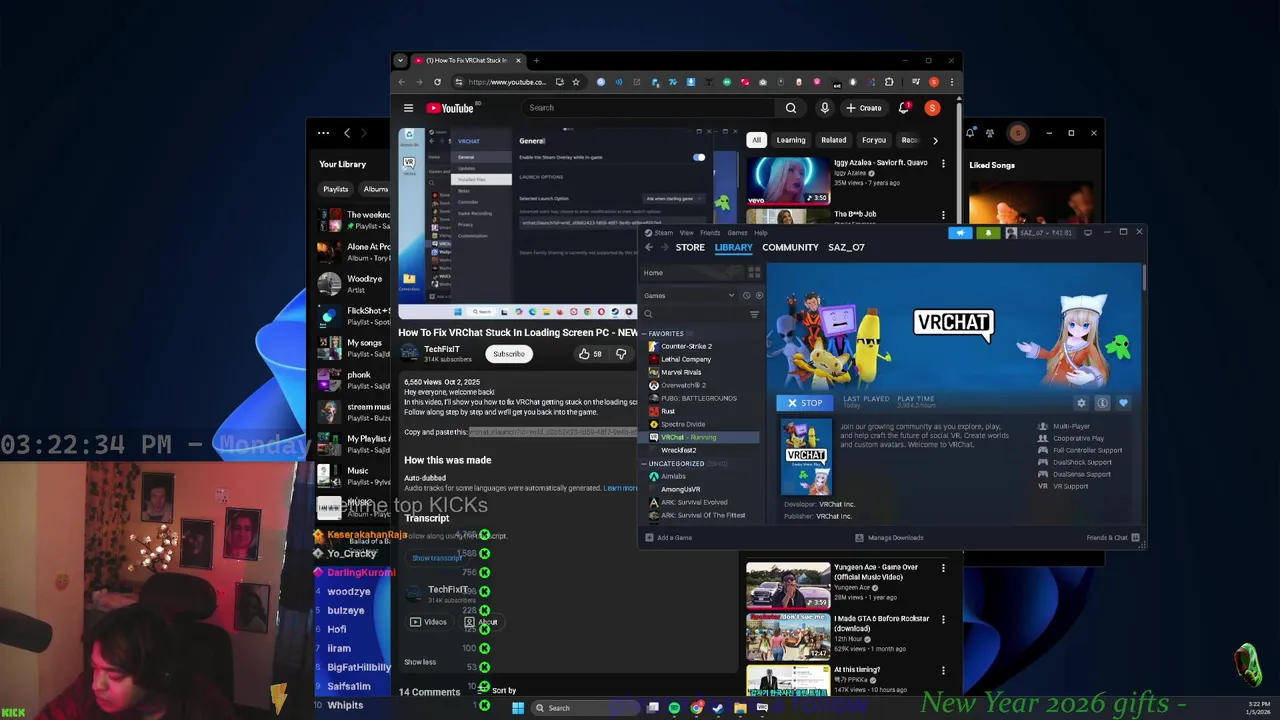Screen dimensions: 1280x720
Task: Select the Learning chip on YouTube
Action: click(791, 140)
